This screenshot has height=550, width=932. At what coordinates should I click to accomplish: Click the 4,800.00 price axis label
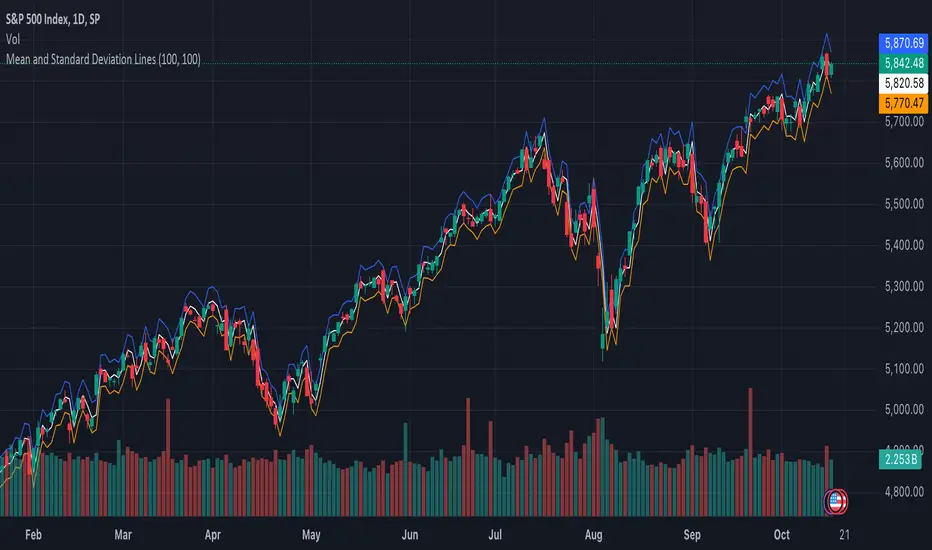click(x=904, y=492)
